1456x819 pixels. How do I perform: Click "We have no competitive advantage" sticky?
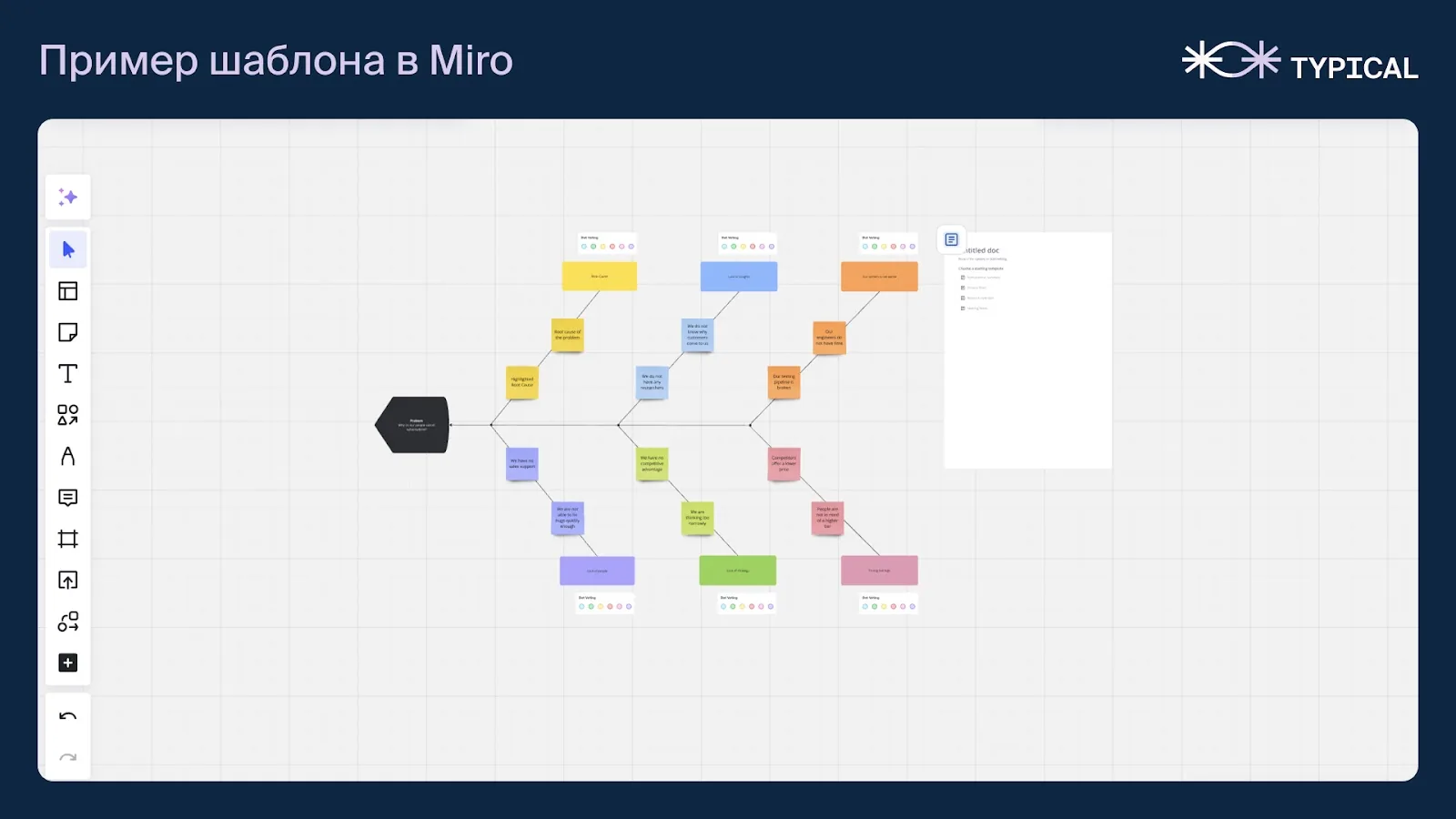[652, 463]
